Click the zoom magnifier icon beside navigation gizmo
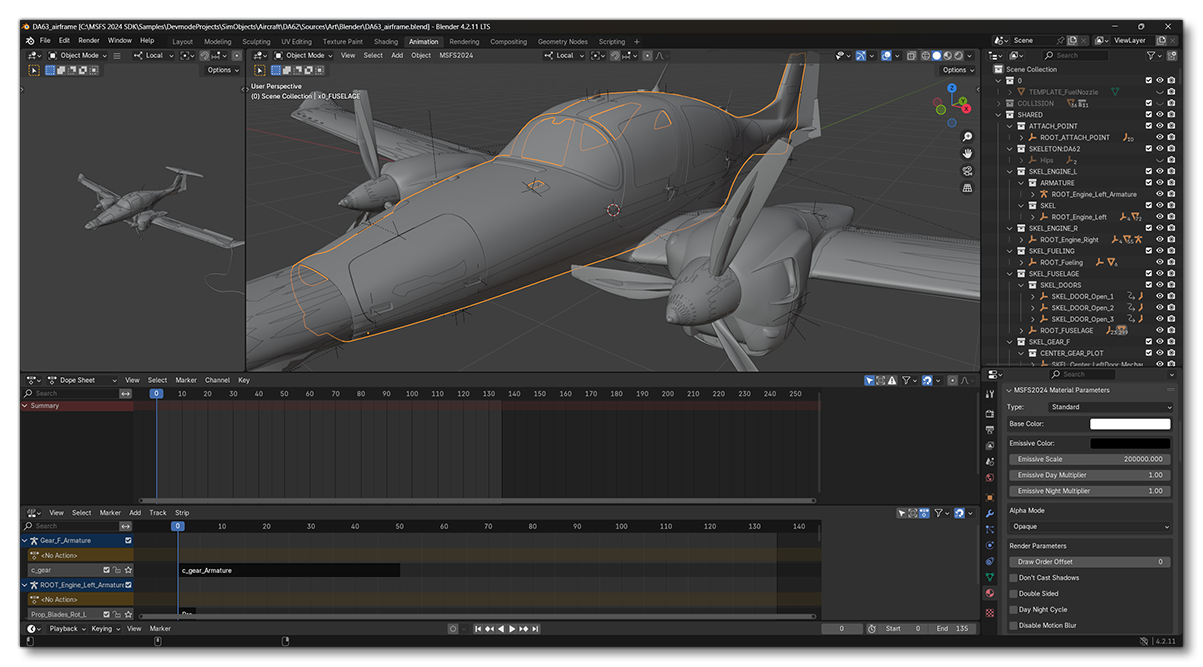Screen dimensions: 1203x667 pyautogui.click(x=966, y=136)
